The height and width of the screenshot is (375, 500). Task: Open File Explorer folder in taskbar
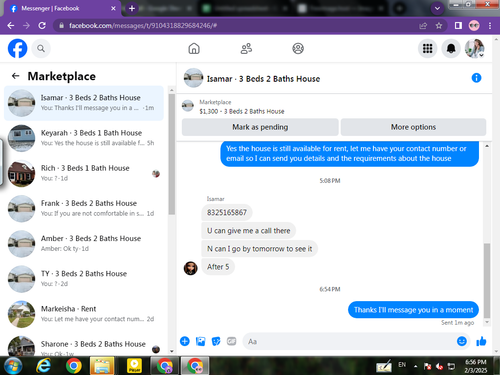102,366
